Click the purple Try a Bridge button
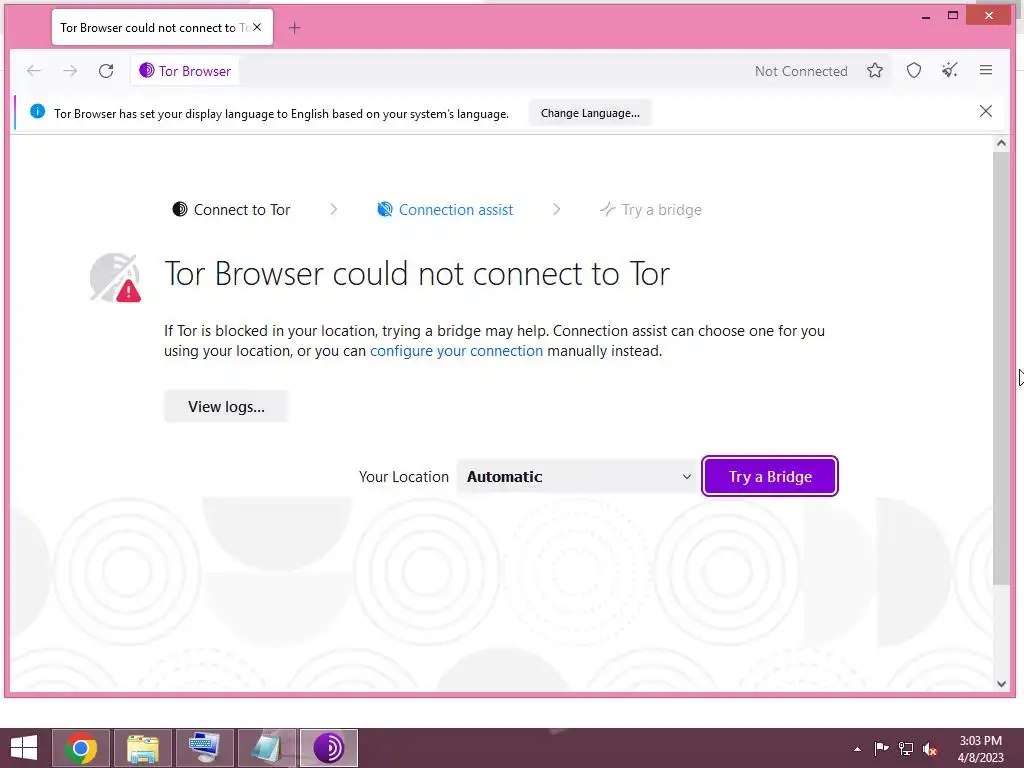Viewport: 1024px width, 768px height. [770, 477]
